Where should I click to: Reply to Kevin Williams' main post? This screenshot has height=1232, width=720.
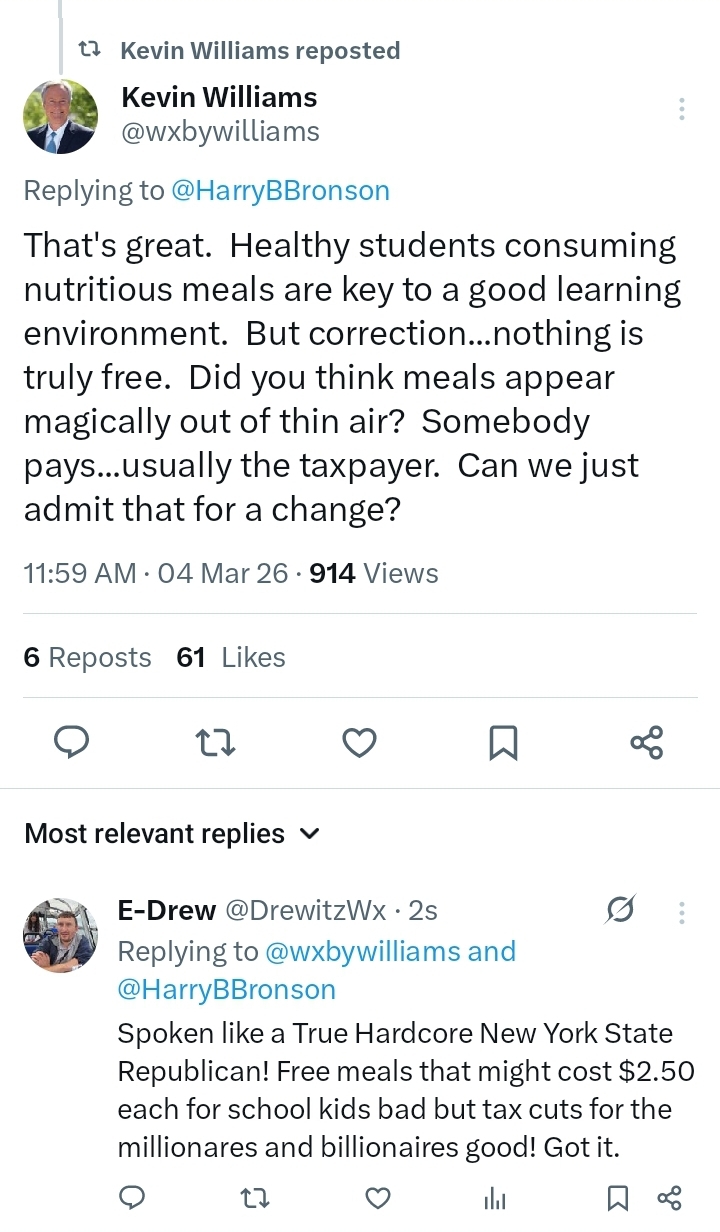(x=70, y=742)
